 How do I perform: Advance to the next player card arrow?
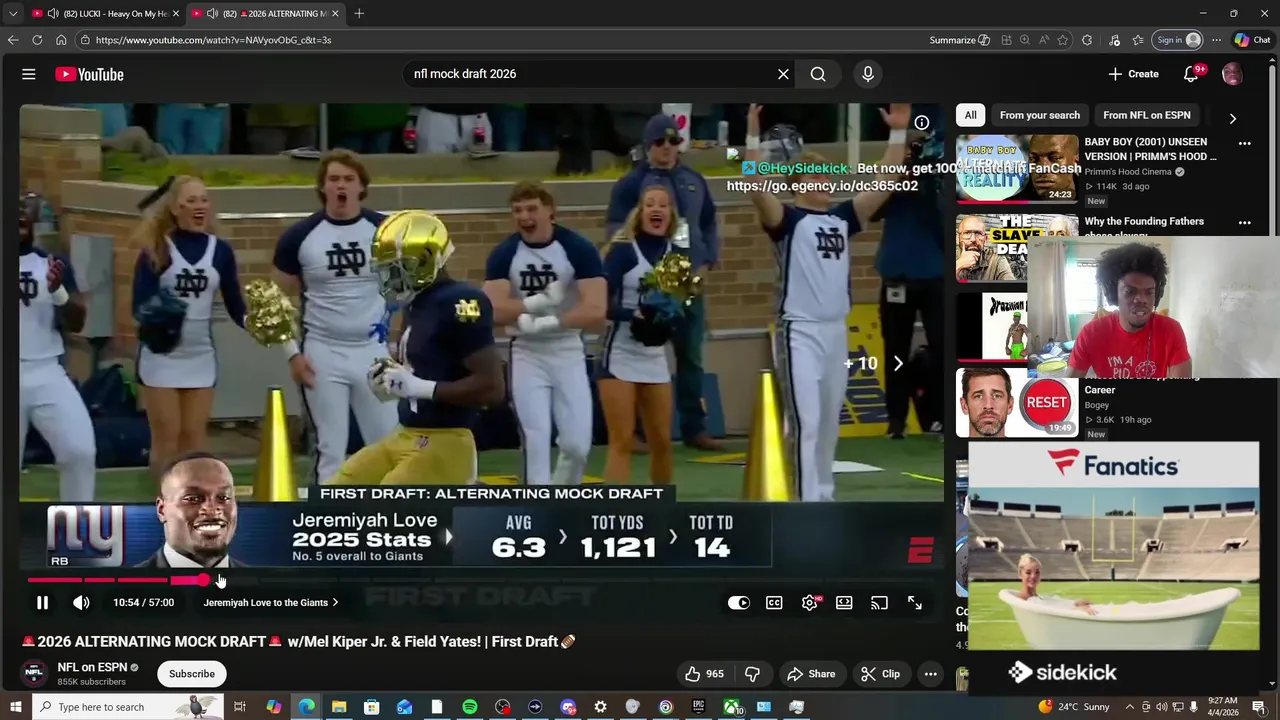pos(898,364)
